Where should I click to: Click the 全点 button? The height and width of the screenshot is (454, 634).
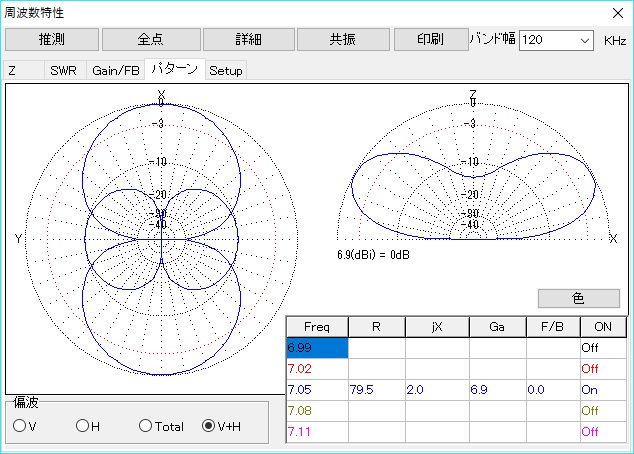(151, 40)
